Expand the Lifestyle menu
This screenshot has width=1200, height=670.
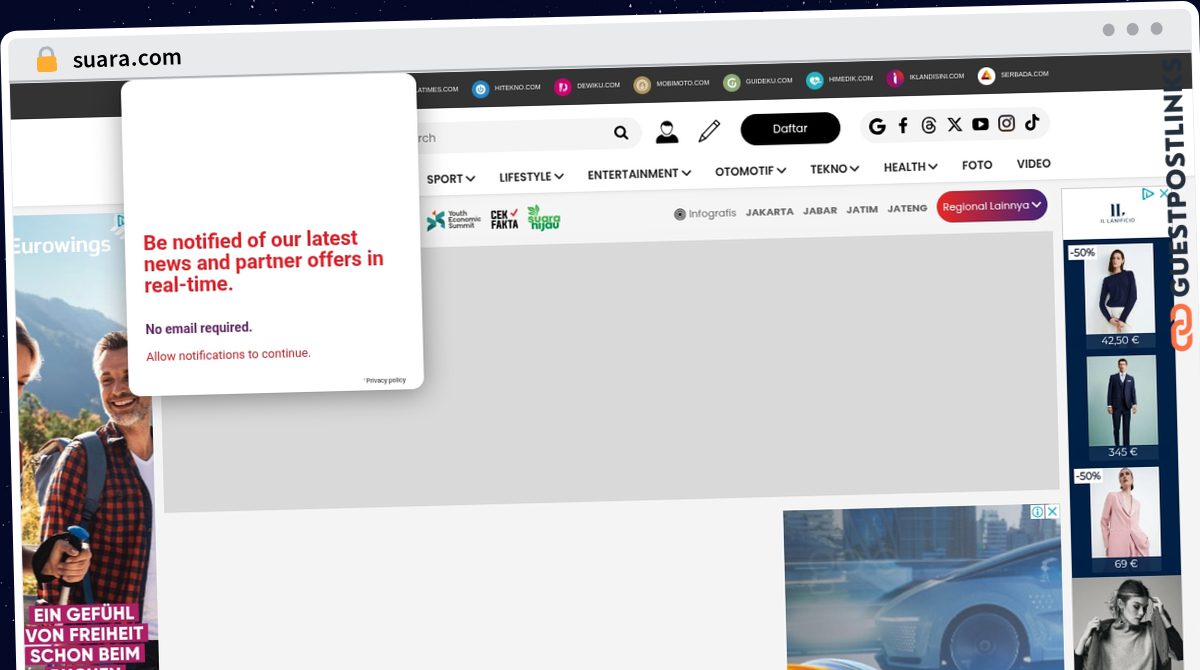coord(532,177)
